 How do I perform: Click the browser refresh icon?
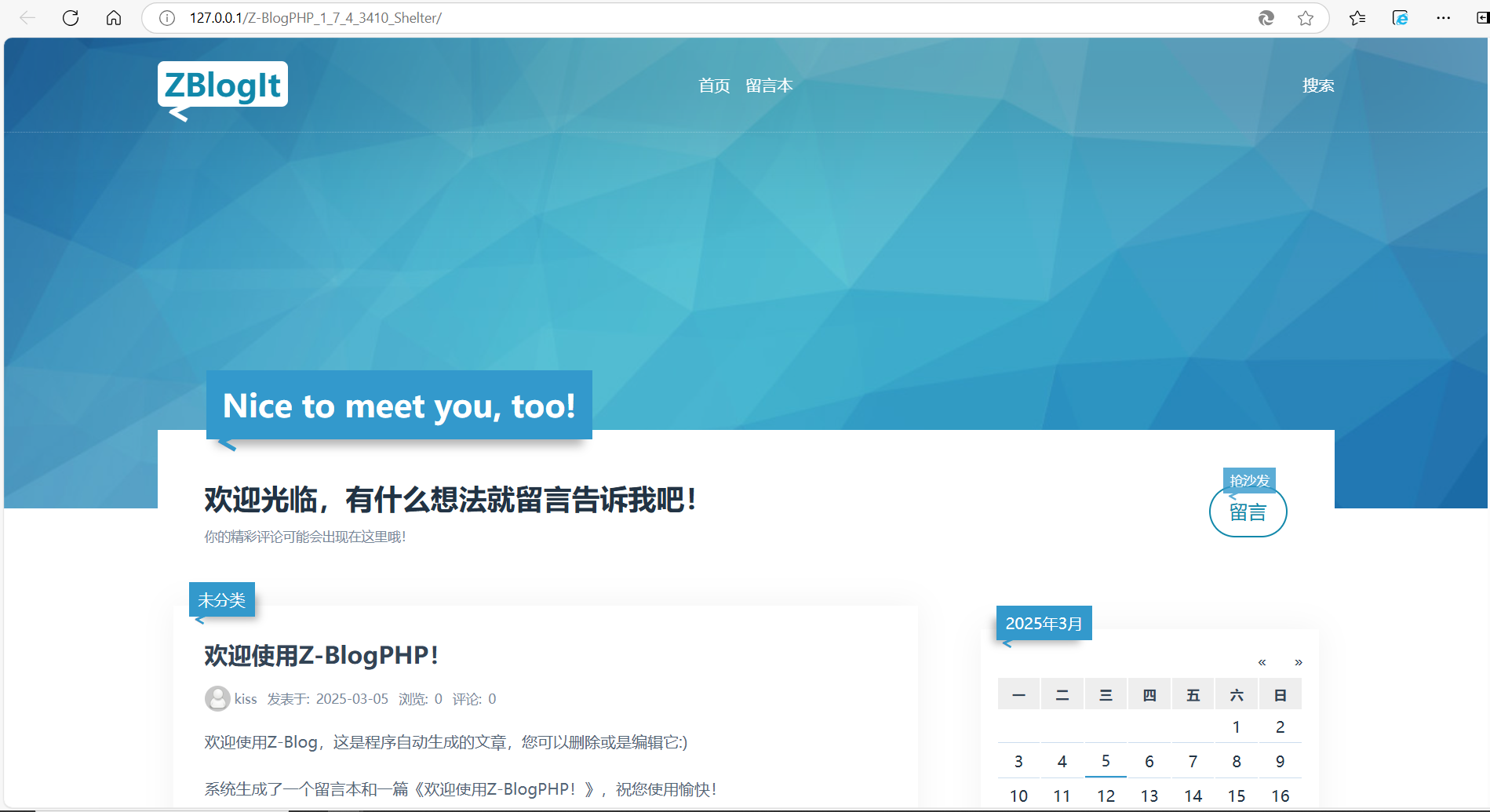pyautogui.click(x=71, y=18)
